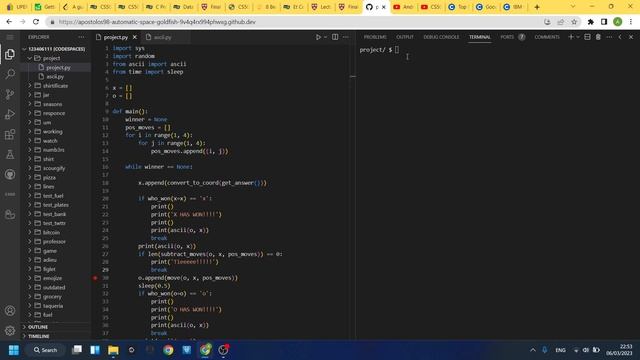Viewport: 640px width, 360px height.
Task: Switch to the Debug Console tab
Action: tap(441, 37)
